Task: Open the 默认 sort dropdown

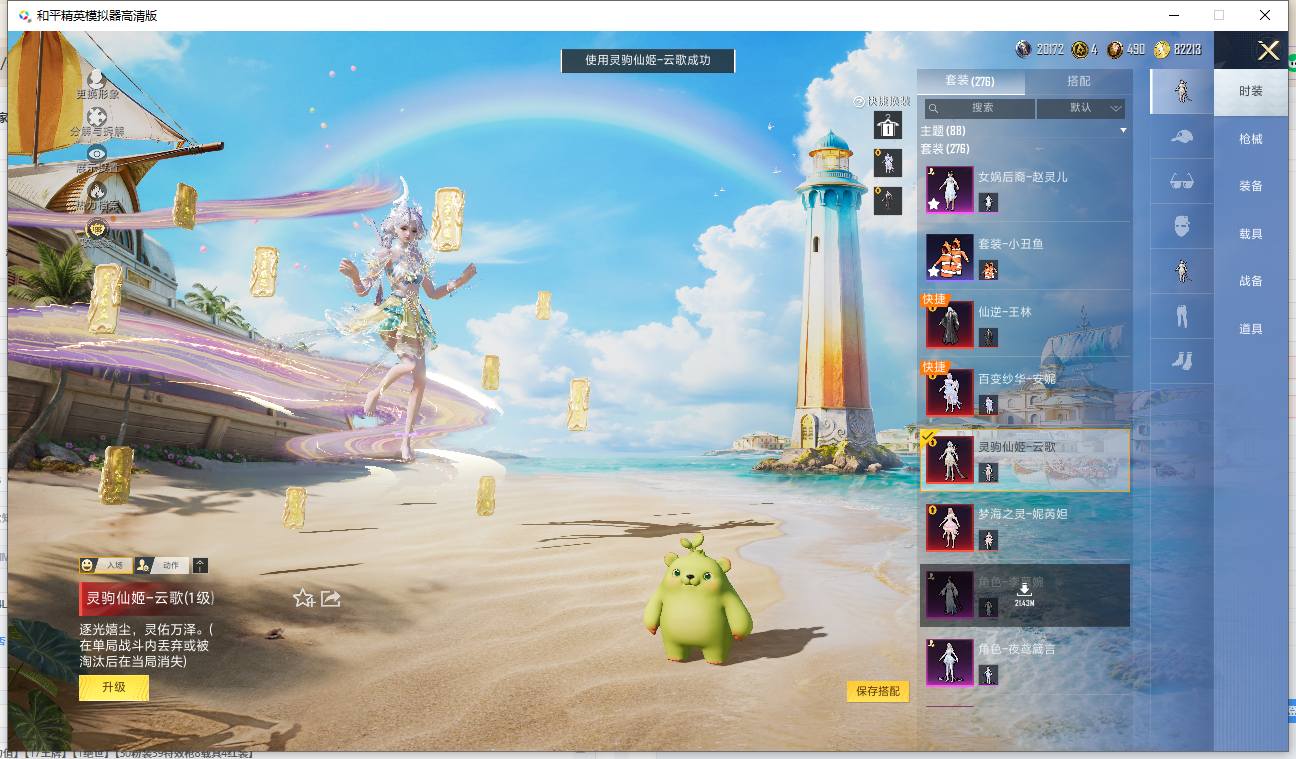Action: coord(1081,108)
